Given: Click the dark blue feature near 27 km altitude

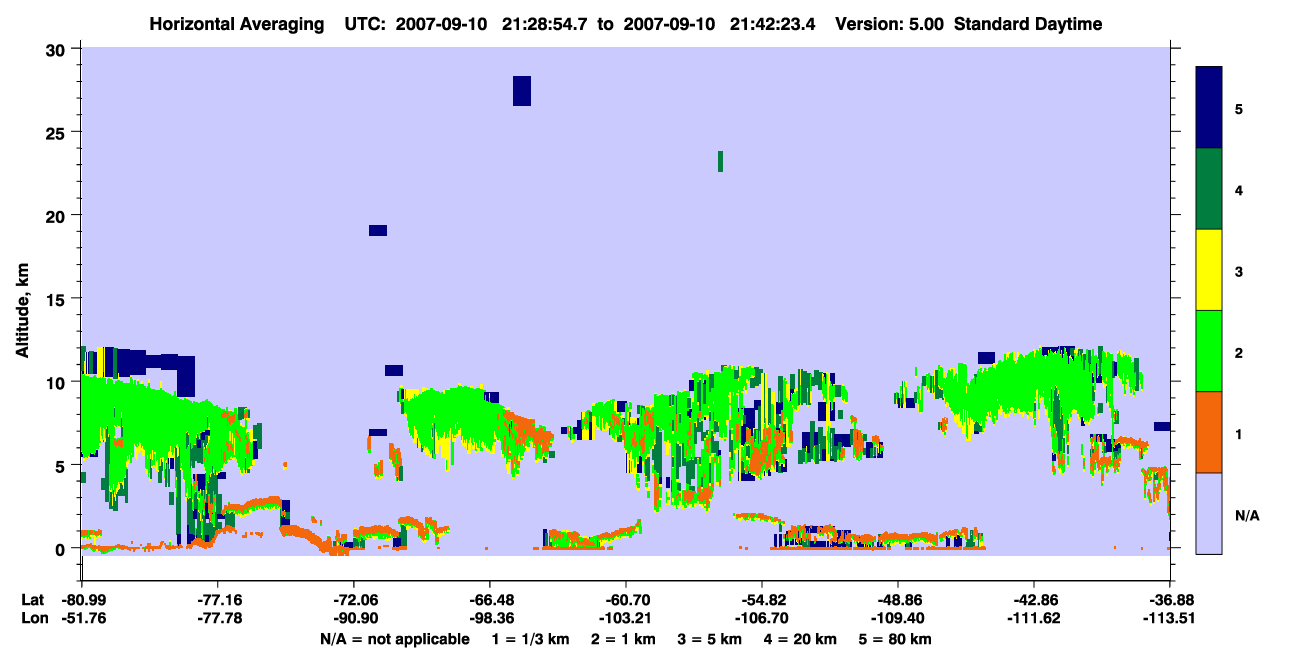Looking at the screenshot, I should tap(521, 90).
